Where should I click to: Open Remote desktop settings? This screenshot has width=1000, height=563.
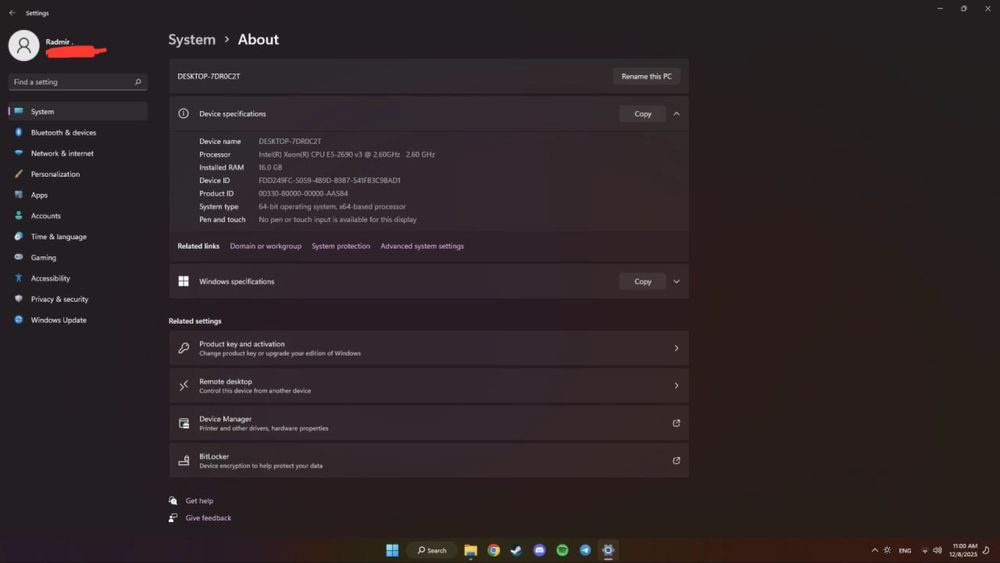pos(429,386)
